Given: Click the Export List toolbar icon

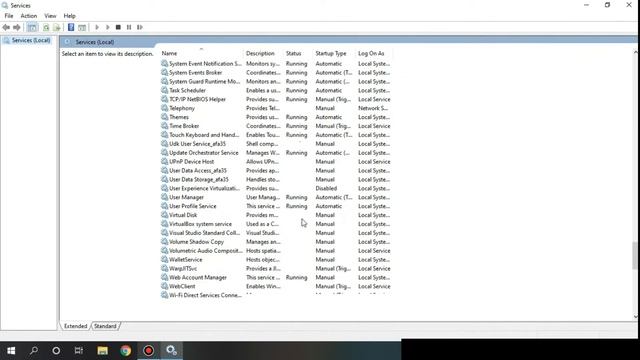Looking at the screenshot, I should pyautogui.click(x=57, y=27).
